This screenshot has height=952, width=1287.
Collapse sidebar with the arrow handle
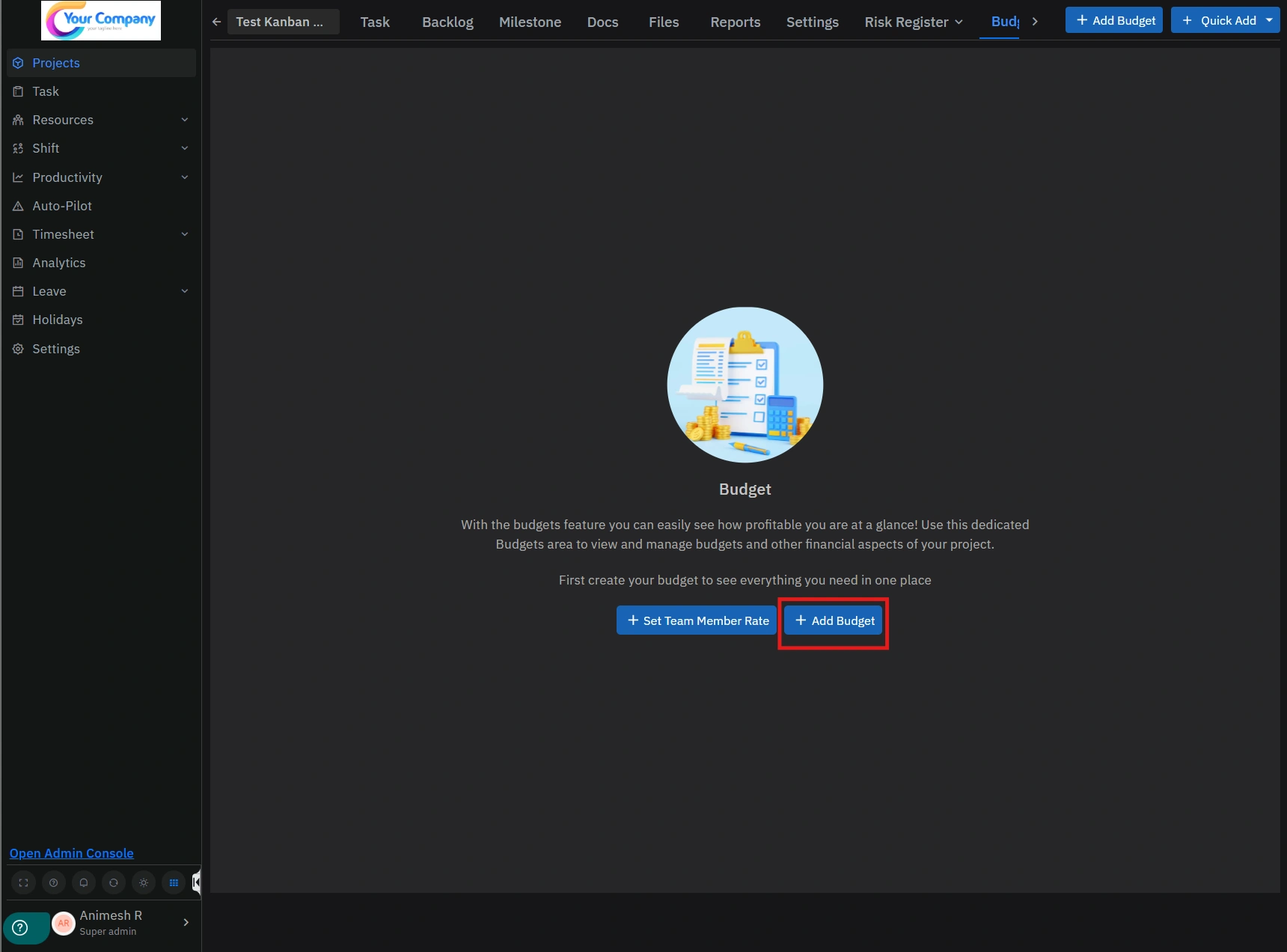[x=196, y=882]
